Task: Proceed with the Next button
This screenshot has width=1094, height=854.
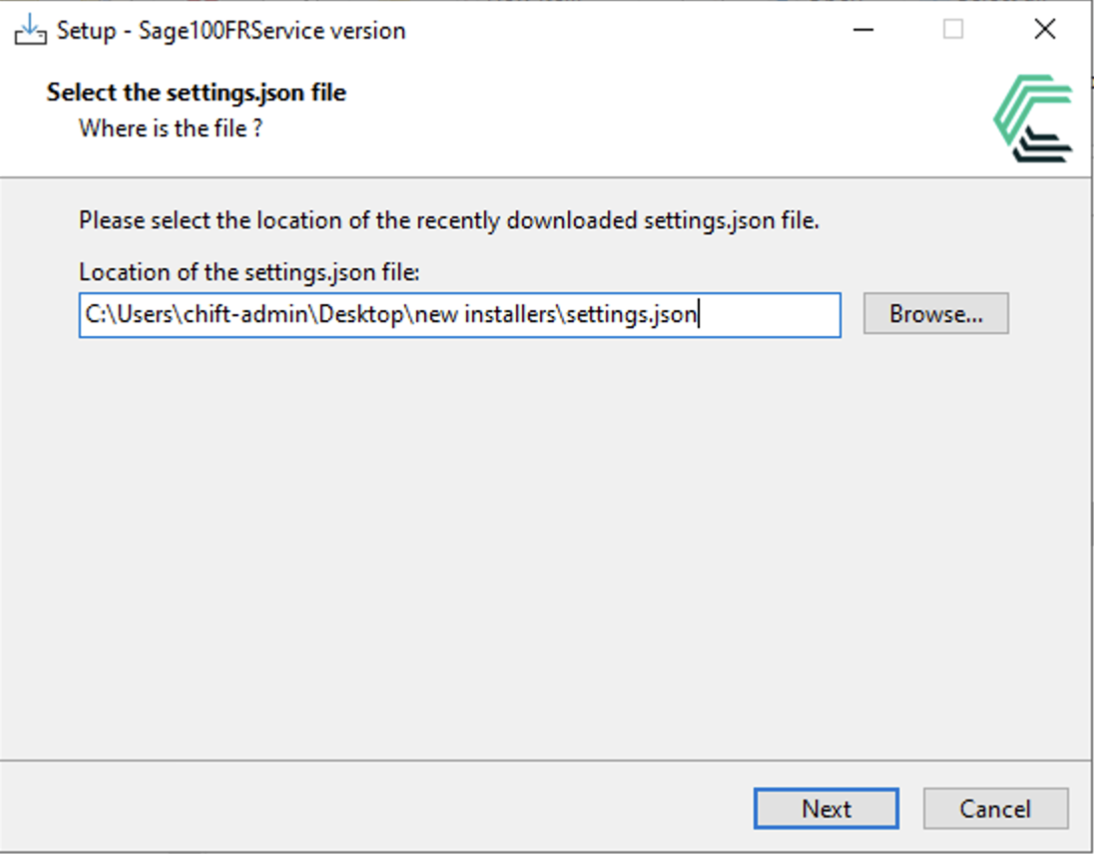Action: tap(826, 809)
